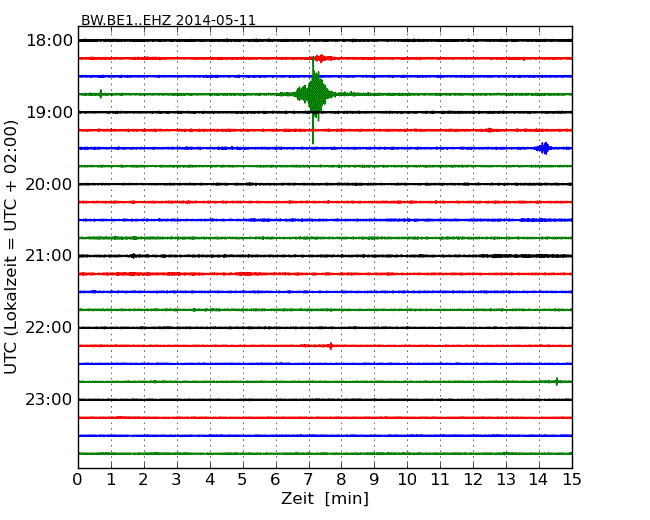This screenshot has width=650, height=520.
Task: Click the x-axis tick label 6
Action: [275, 480]
